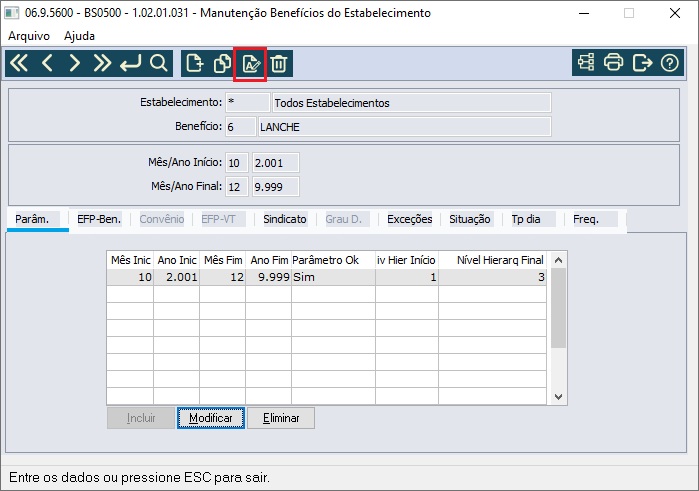Click the Ano Inic column header
This screenshot has width=699, height=491.
tap(177, 260)
